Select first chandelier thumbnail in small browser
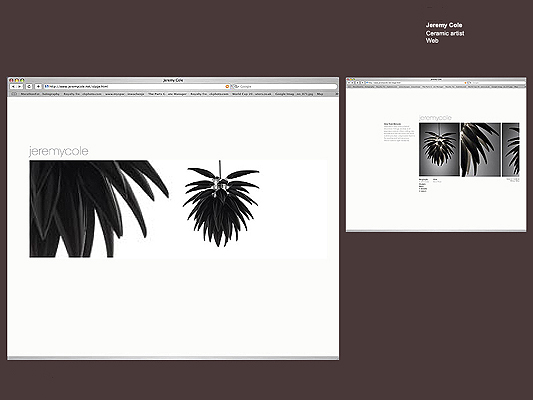Image resolution: width=533 pixels, height=400 pixels. (439, 150)
